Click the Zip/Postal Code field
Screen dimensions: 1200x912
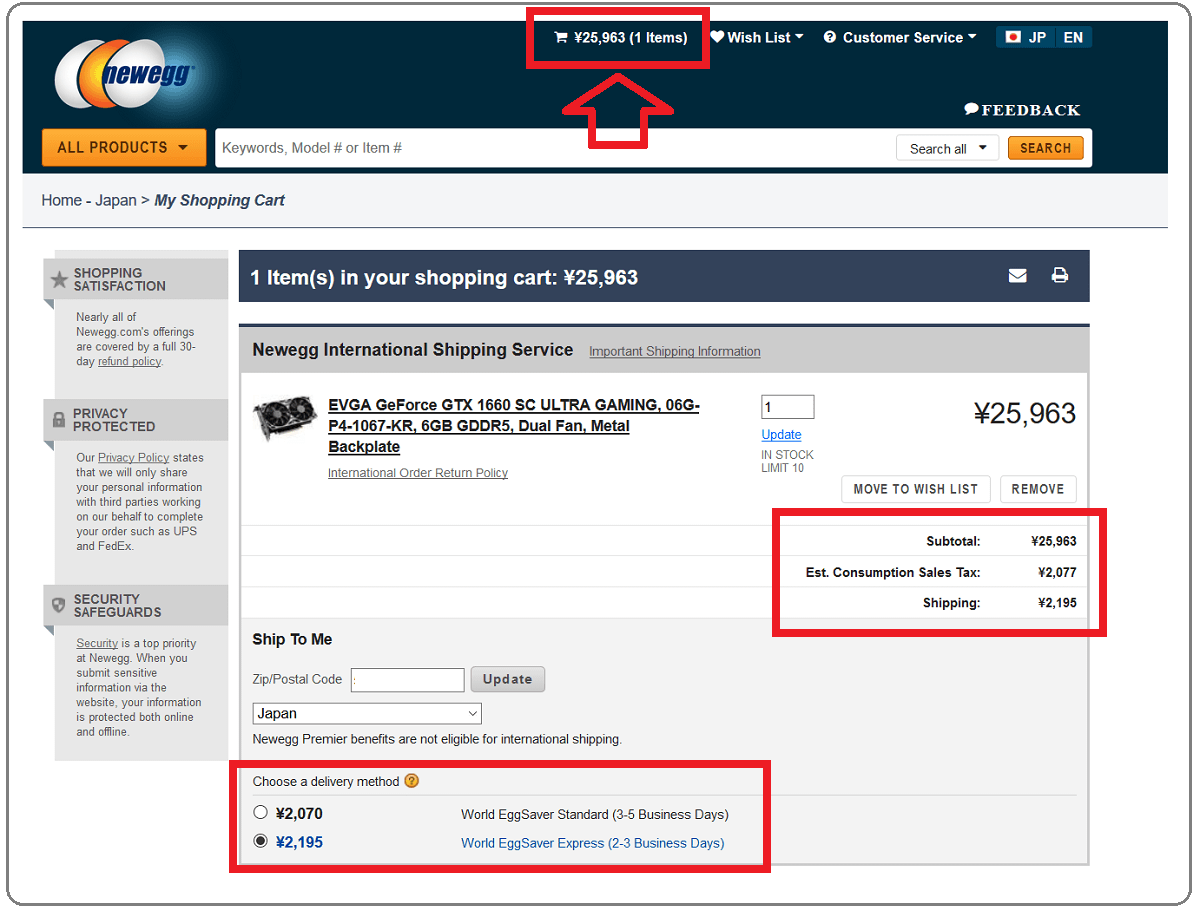(x=407, y=680)
